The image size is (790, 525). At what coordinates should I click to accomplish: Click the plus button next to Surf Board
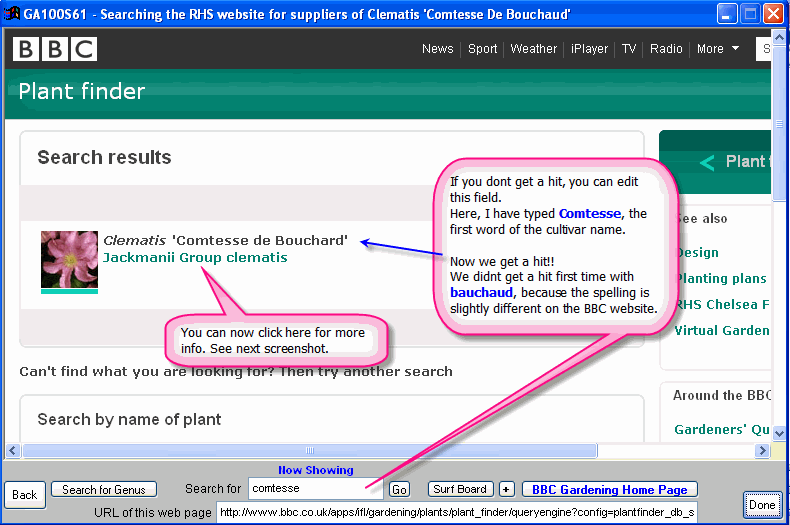coord(506,489)
